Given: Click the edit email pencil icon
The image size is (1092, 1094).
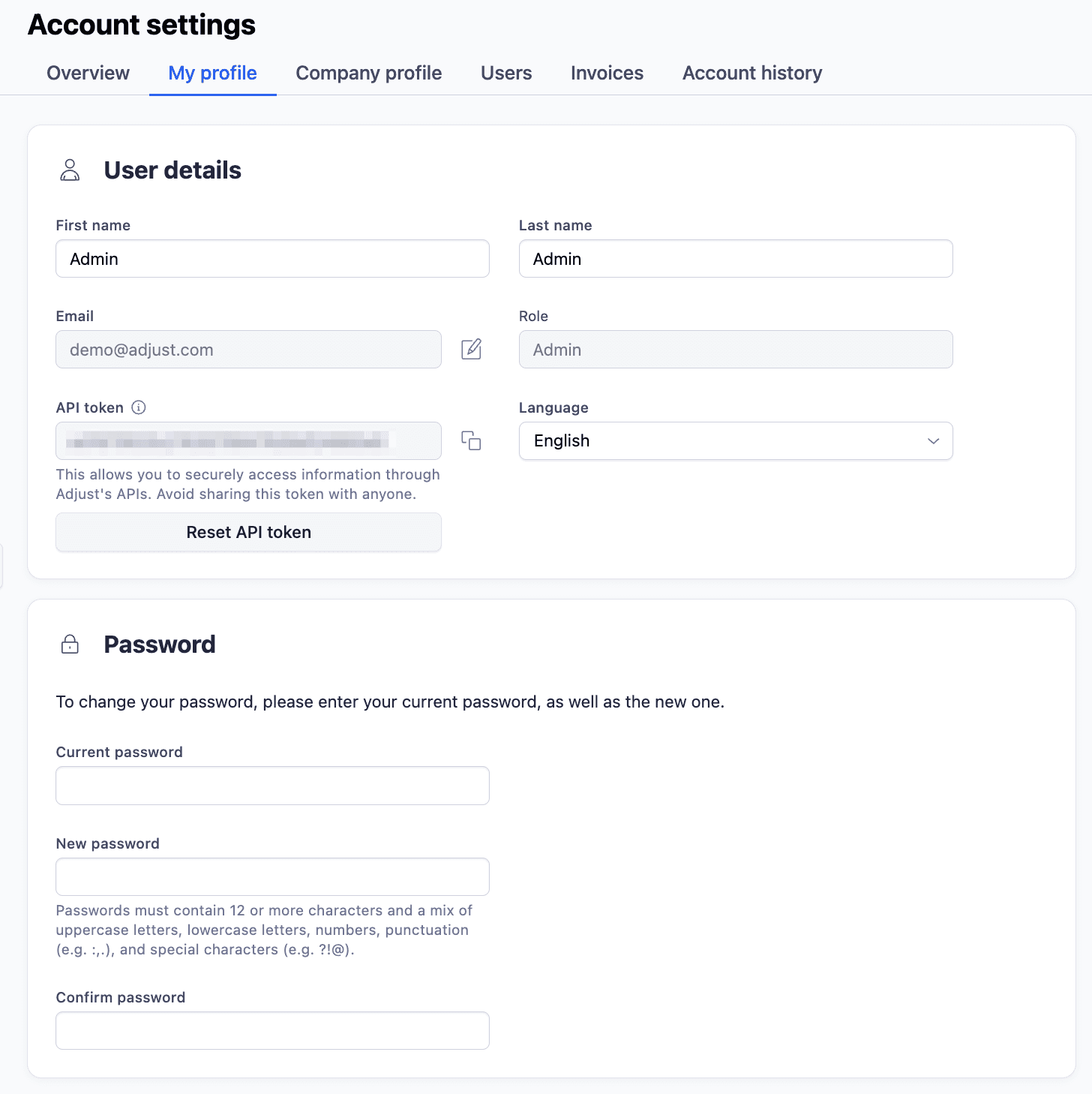Looking at the screenshot, I should point(471,349).
